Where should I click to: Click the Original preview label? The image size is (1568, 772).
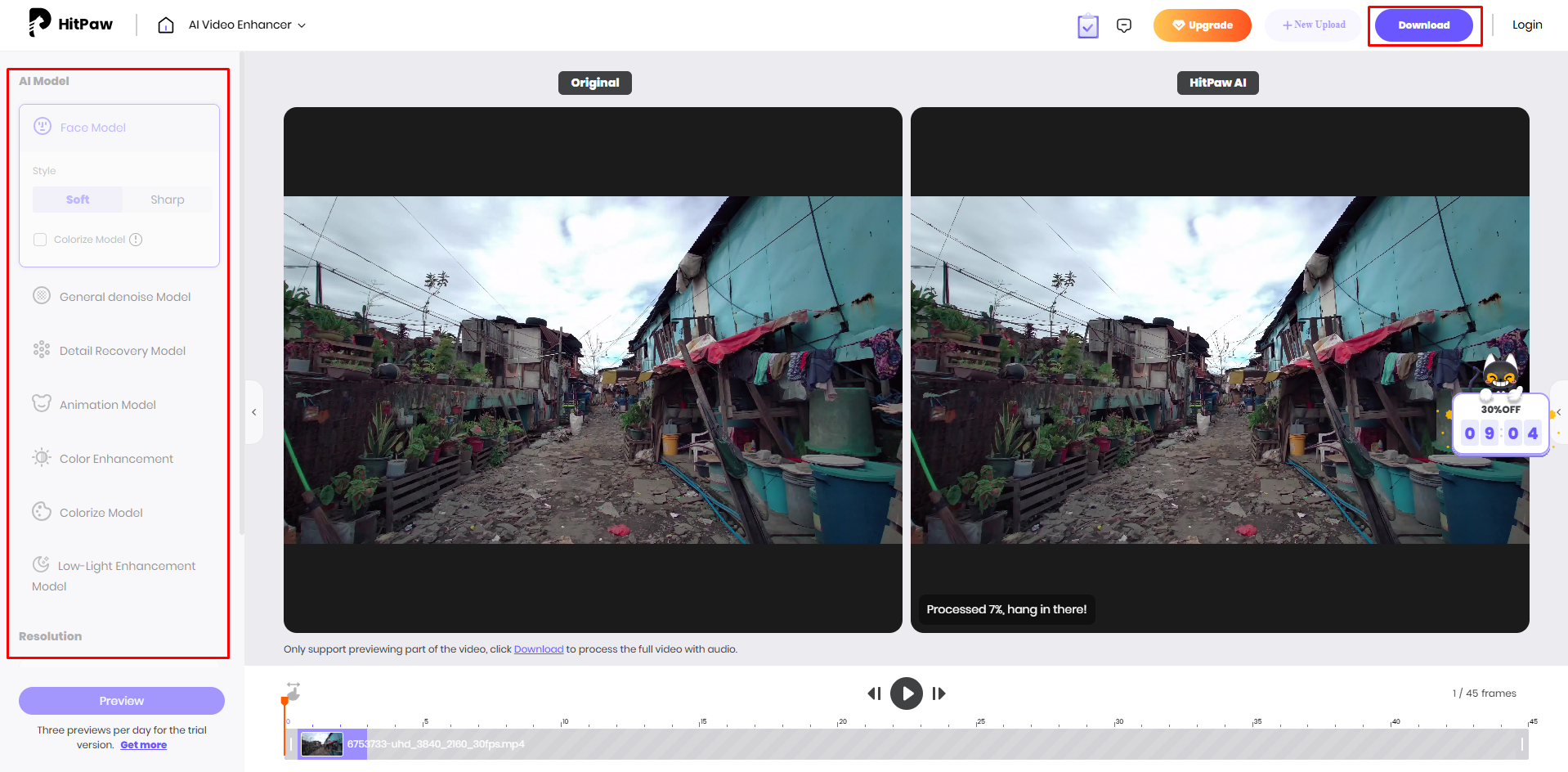pos(594,82)
